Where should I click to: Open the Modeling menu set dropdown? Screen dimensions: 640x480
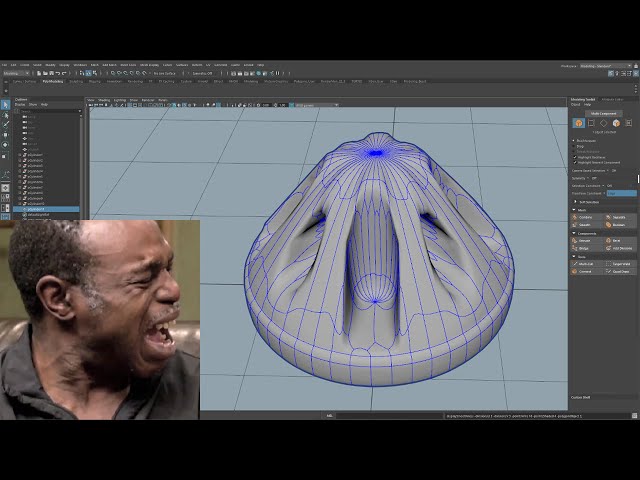[x=16, y=73]
